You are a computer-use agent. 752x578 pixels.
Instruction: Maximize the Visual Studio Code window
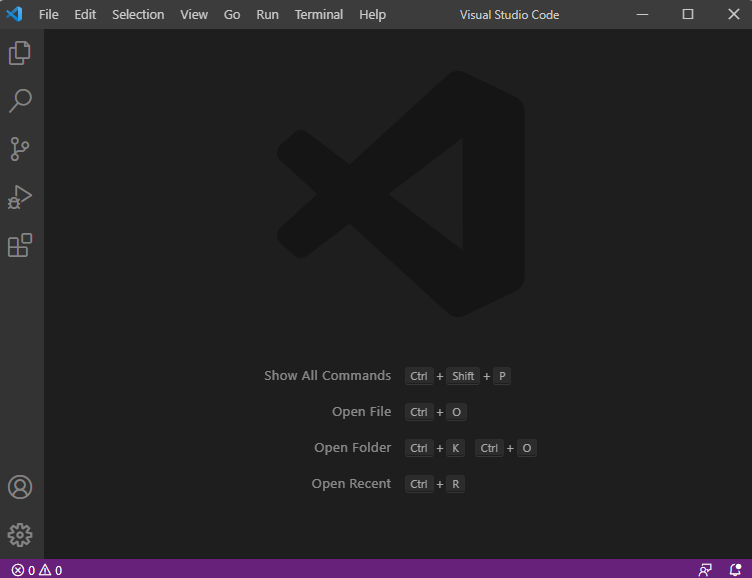click(688, 14)
